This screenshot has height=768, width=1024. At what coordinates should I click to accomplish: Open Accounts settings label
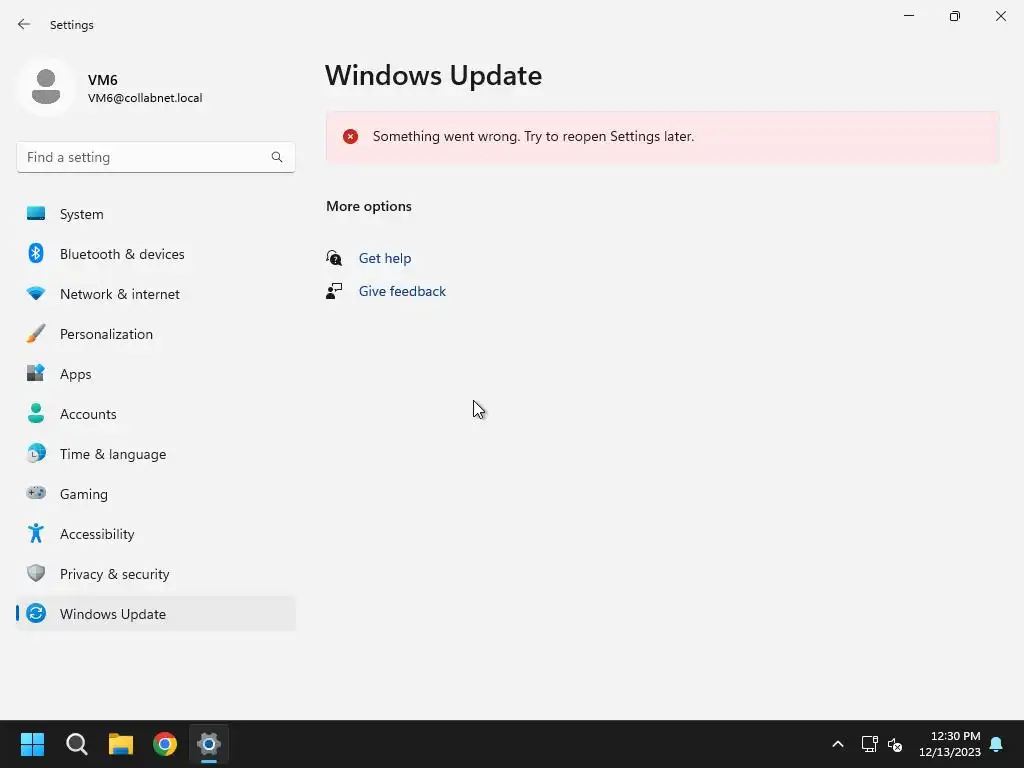pyautogui.click(x=88, y=414)
